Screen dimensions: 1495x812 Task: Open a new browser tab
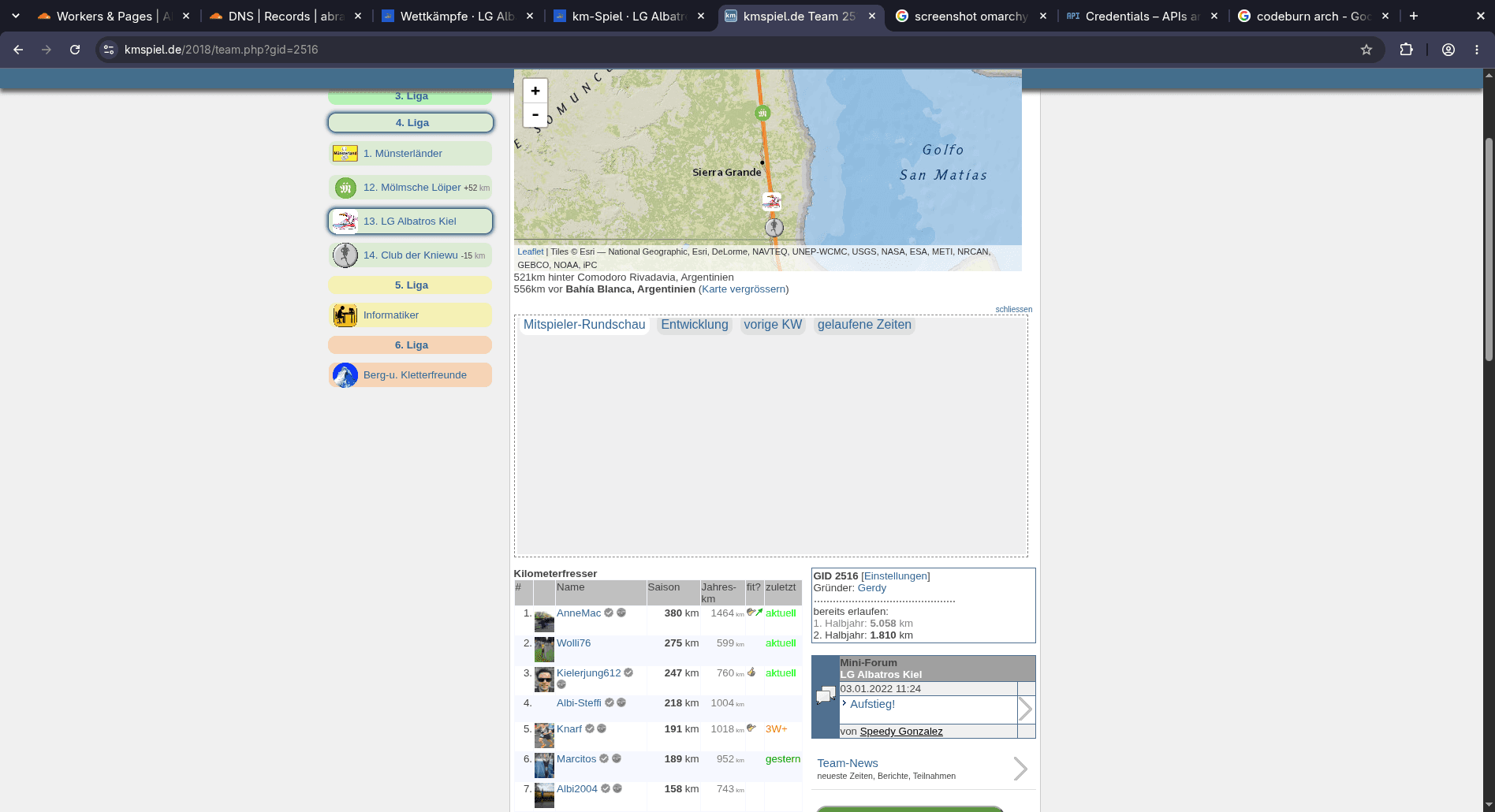pos(1414,16)
